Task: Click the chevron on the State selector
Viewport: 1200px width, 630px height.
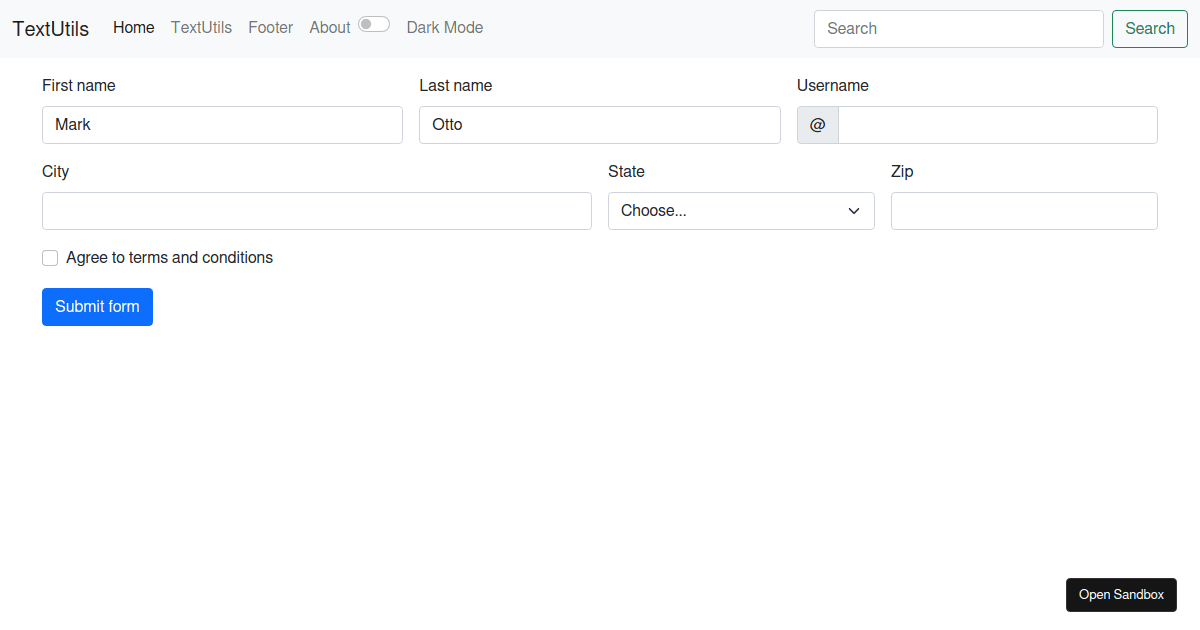Action: (x=855, y=211)
